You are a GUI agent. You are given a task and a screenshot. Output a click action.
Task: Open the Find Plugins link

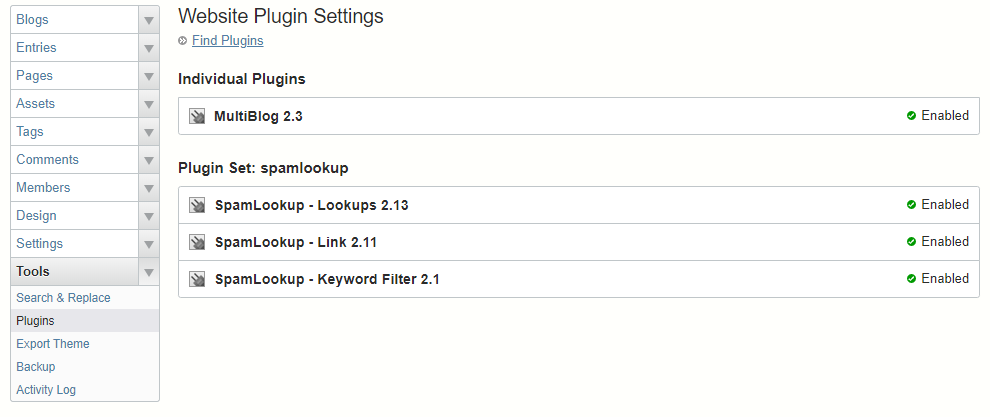tap(227, 41)
